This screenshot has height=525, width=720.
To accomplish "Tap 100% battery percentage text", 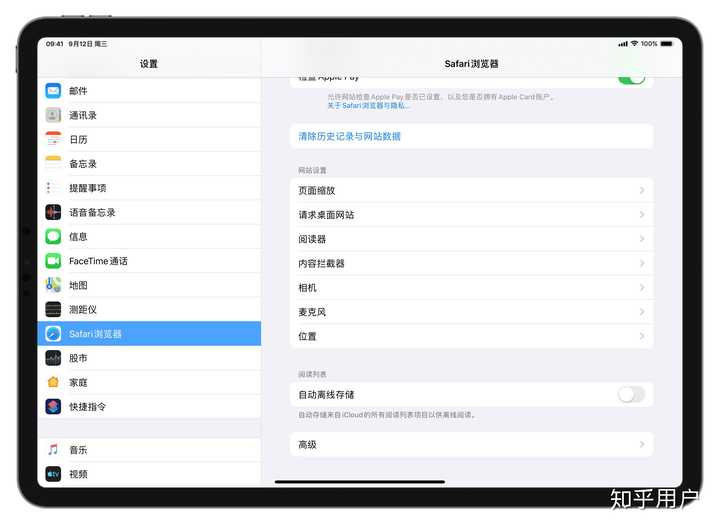I will 649,44.
